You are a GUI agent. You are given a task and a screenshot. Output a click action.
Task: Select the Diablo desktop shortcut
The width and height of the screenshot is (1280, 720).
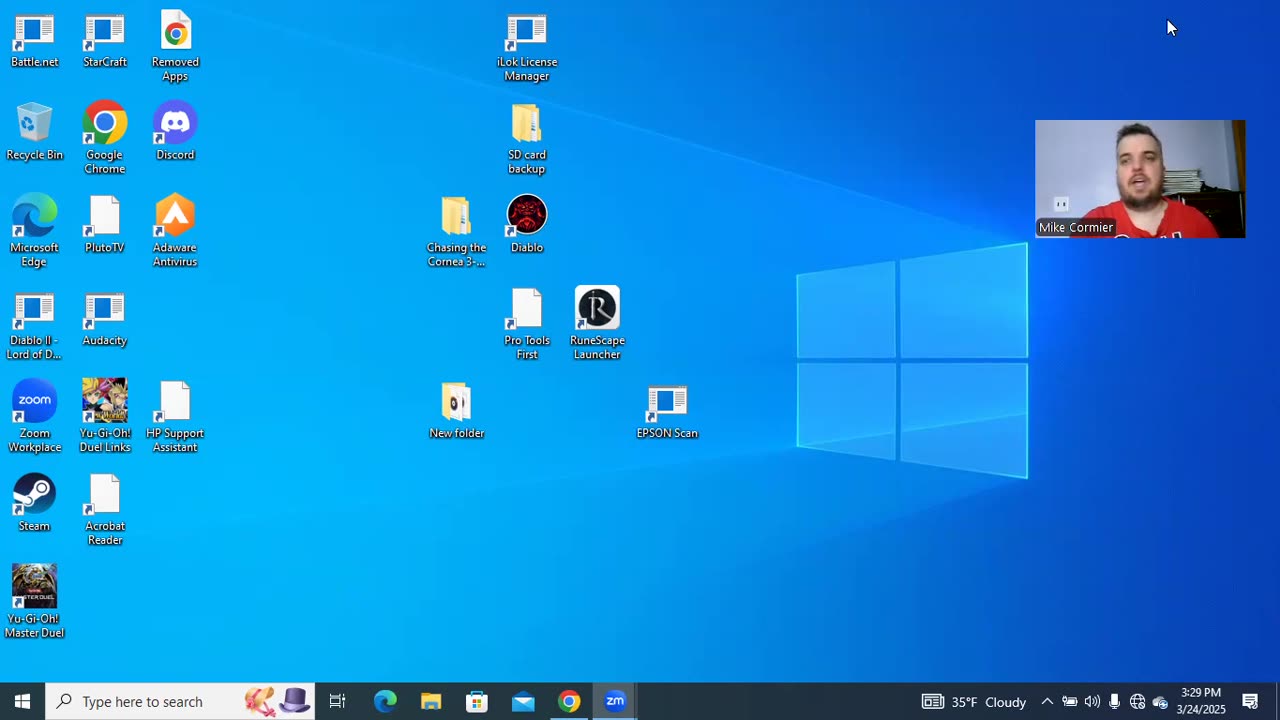pos(527,225)
